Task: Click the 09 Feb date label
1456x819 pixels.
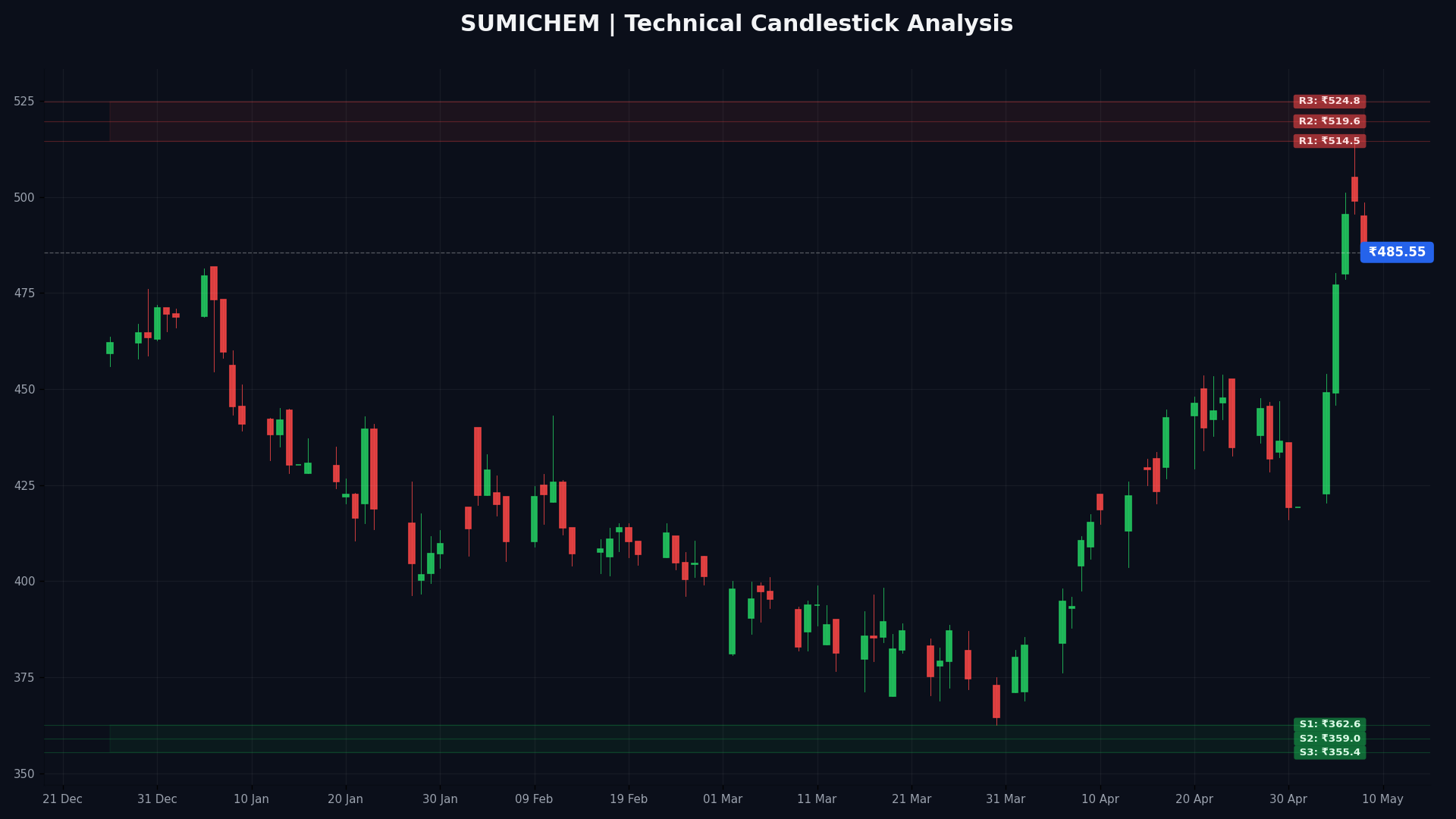Action: click(534, 799)
